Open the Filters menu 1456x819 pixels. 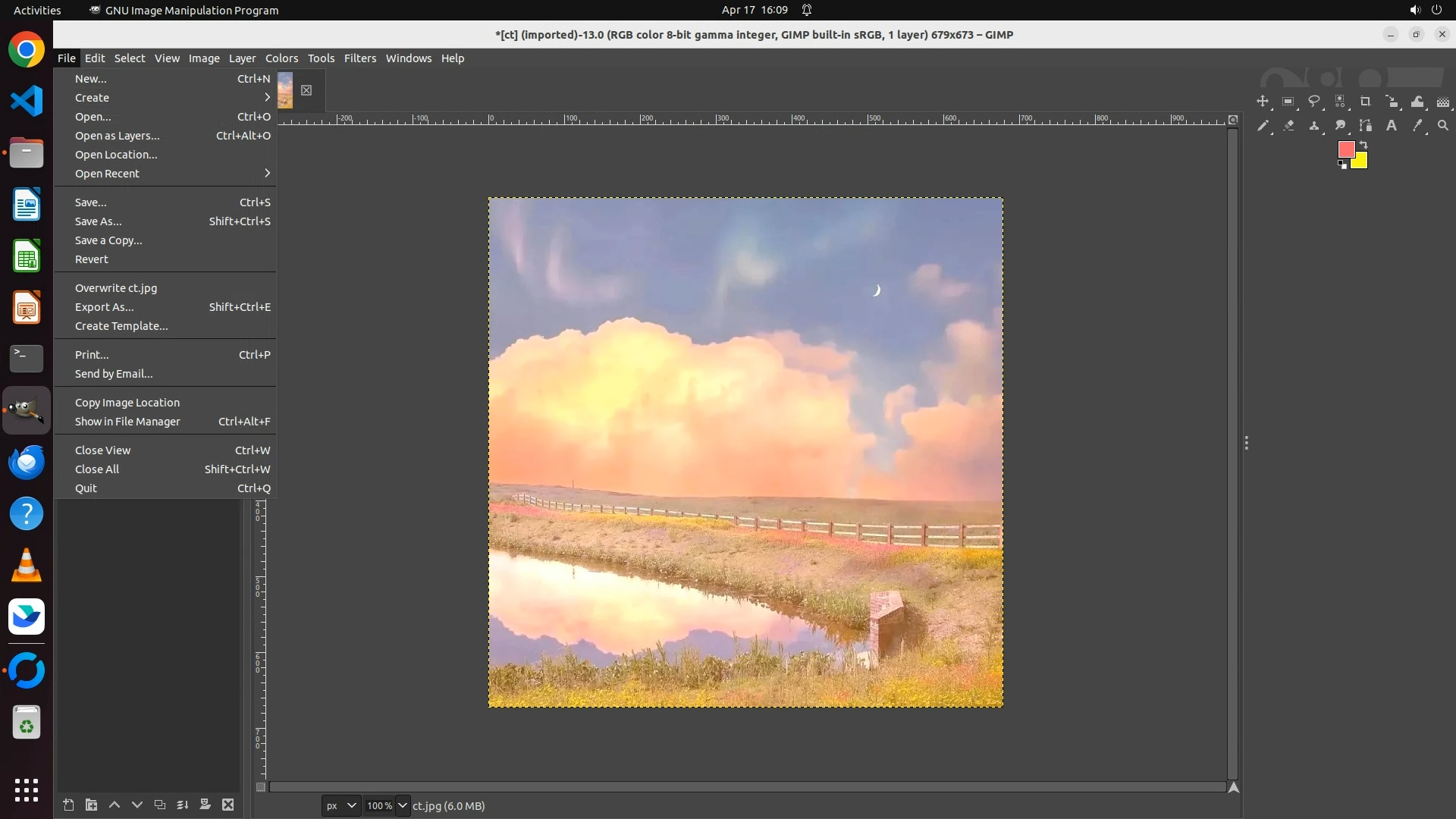coord(359,58)
